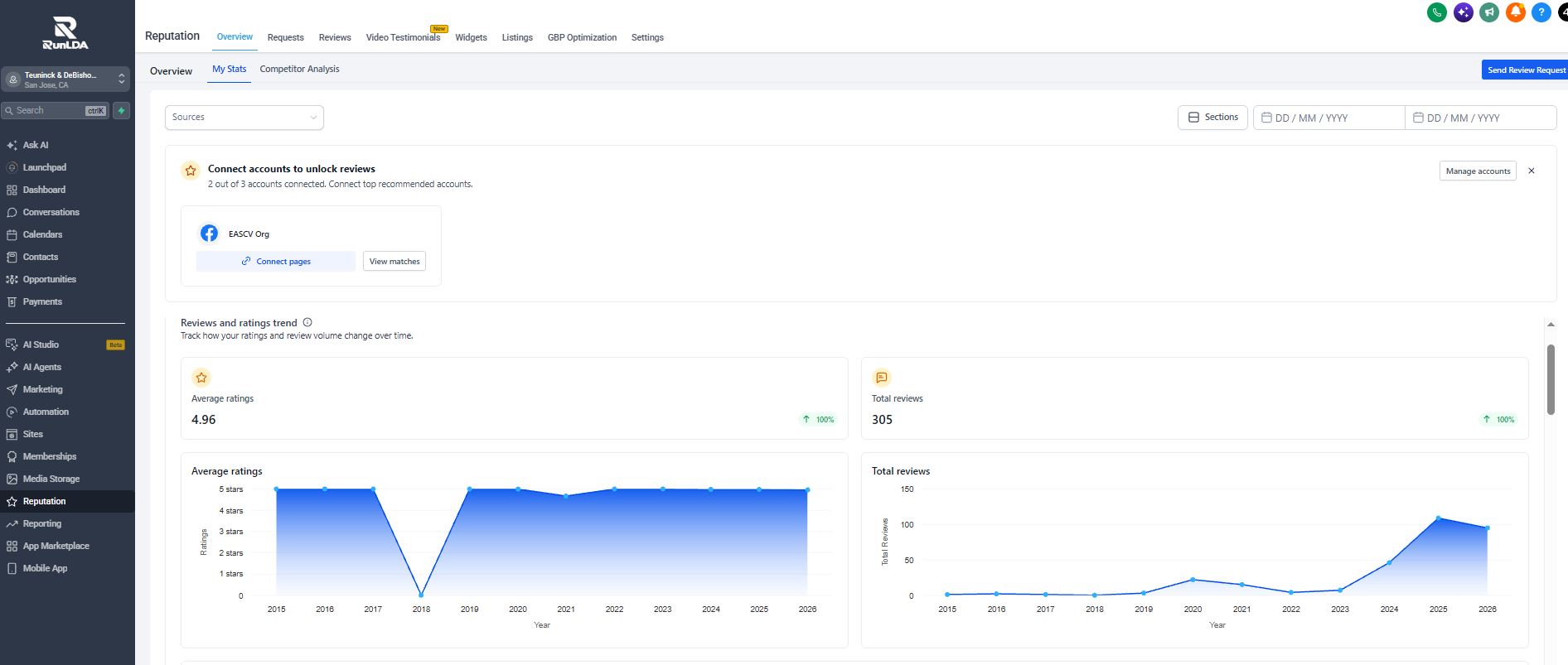
Task: Open the Sources dropdown
Action: click(x=244, y=118)
